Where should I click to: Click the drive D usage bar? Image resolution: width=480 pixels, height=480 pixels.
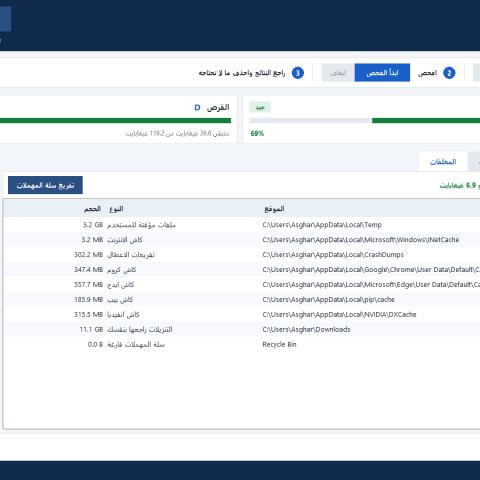click(115, 120)
